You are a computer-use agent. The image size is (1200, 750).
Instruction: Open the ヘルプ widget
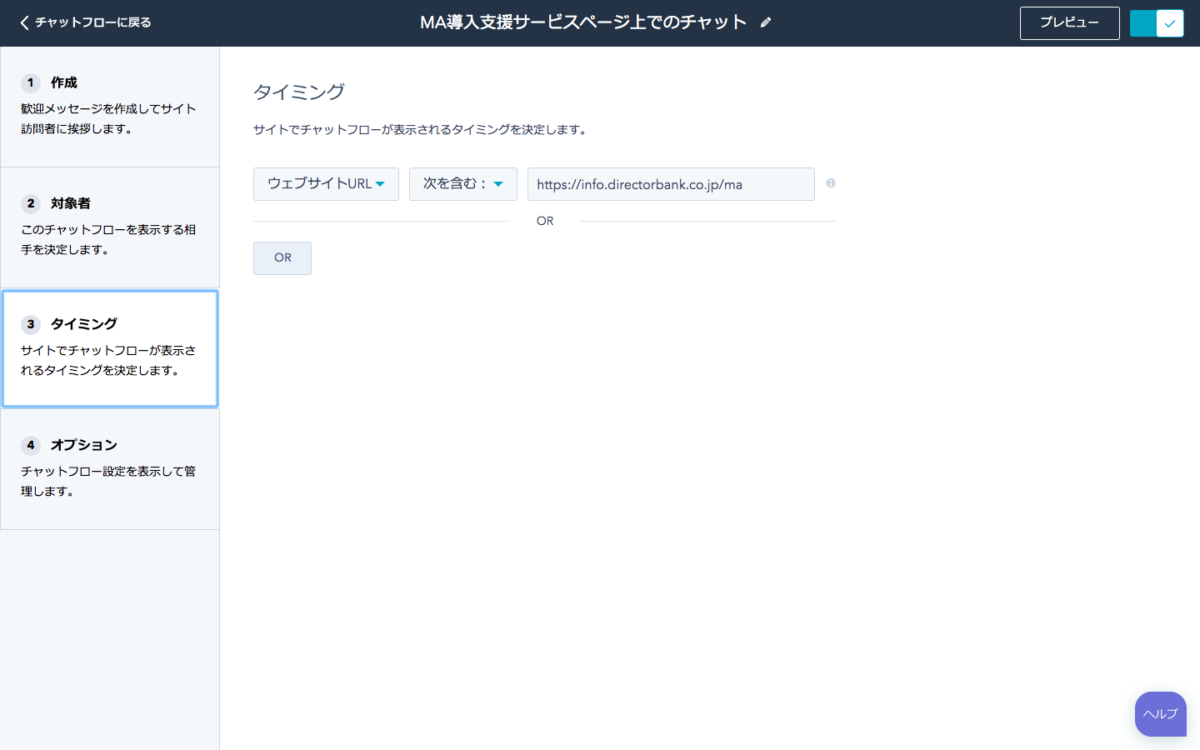pyautogui.click(x=1160, y=714)
